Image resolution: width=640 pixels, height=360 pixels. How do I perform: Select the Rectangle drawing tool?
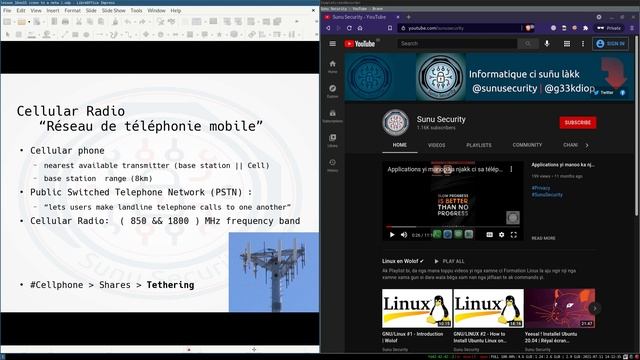point(75,35)
